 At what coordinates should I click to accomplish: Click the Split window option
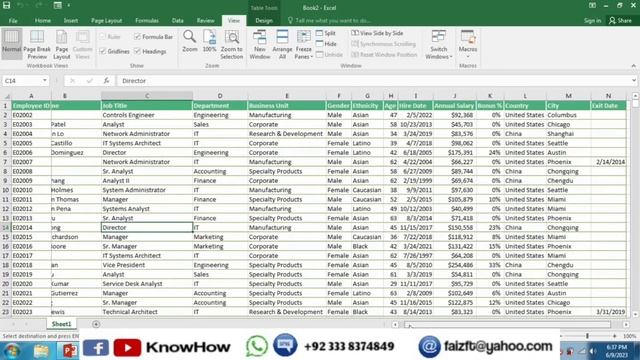click(x=326, y=33)
